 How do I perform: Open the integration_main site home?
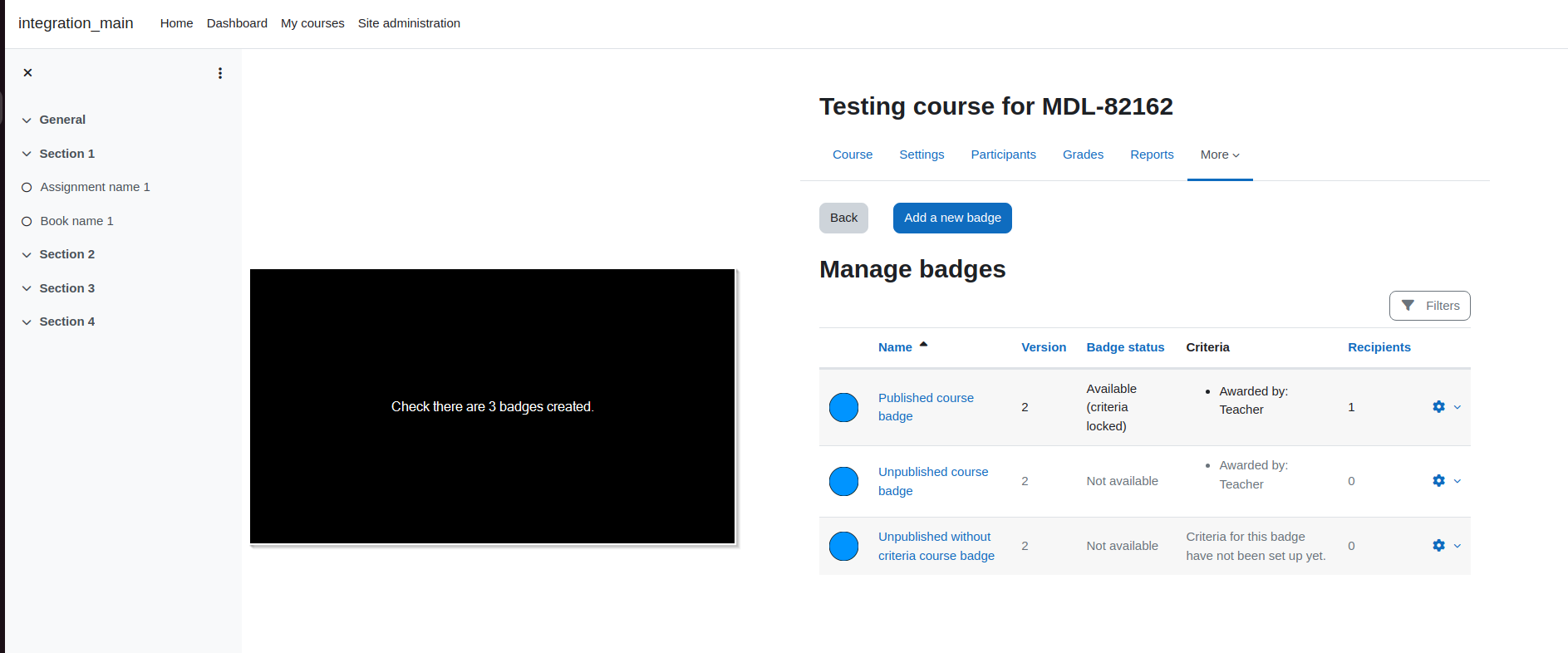point(76,23)
